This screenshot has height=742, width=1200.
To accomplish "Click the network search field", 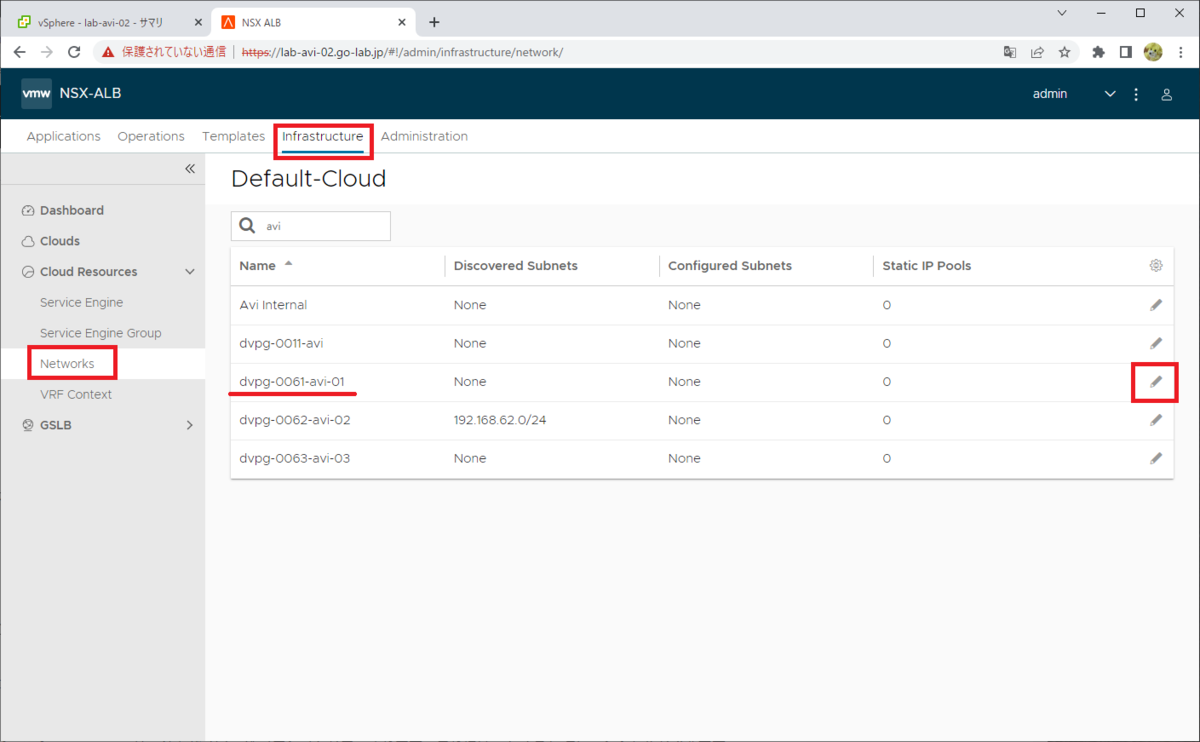I will click(x=310, y=226).
